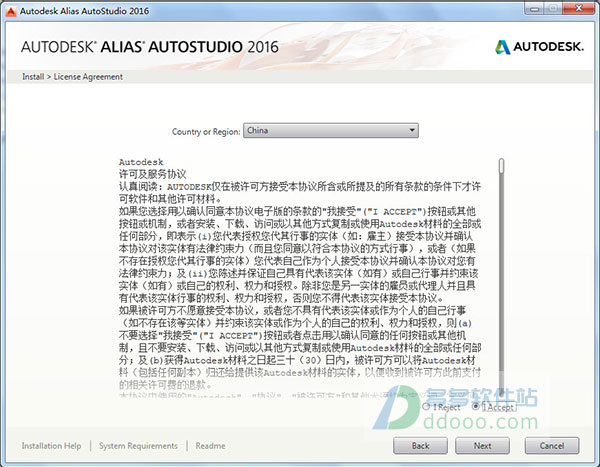The width and height of the screenshot is (600, 467).
Task: Click the Back button
Action: [420, 446]
